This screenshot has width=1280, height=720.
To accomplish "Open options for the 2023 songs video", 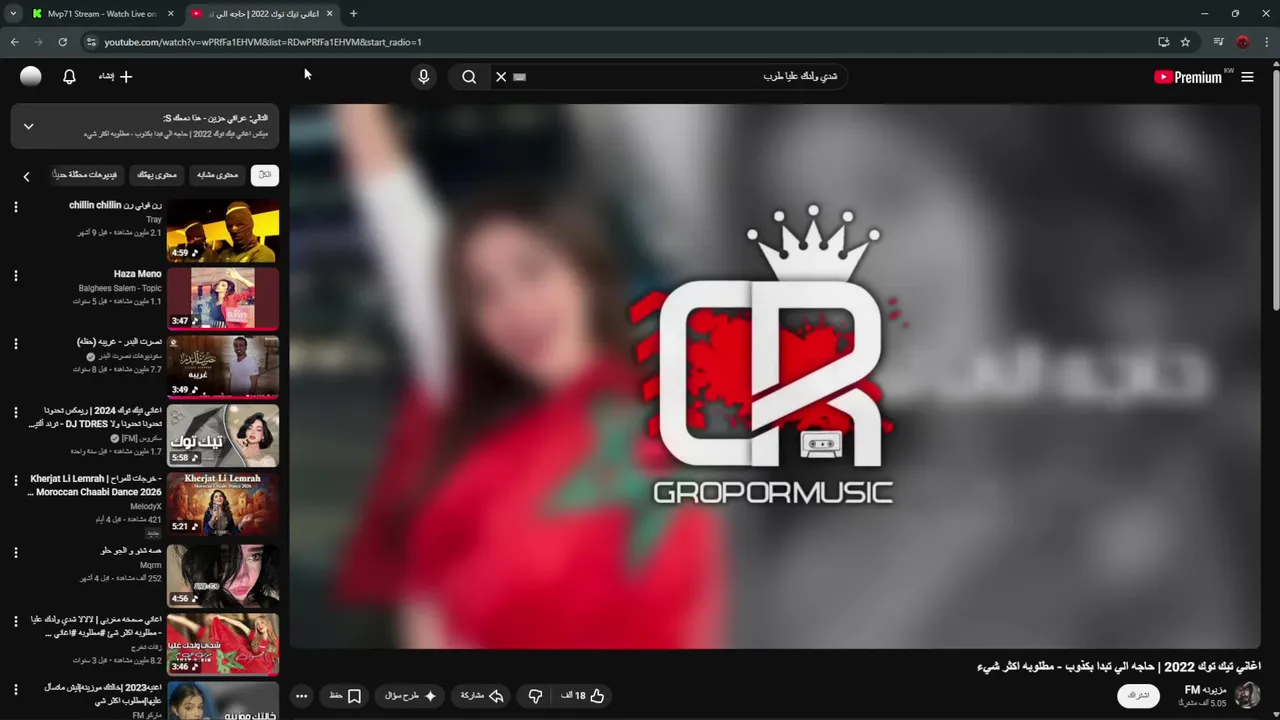I will (15, 690).
